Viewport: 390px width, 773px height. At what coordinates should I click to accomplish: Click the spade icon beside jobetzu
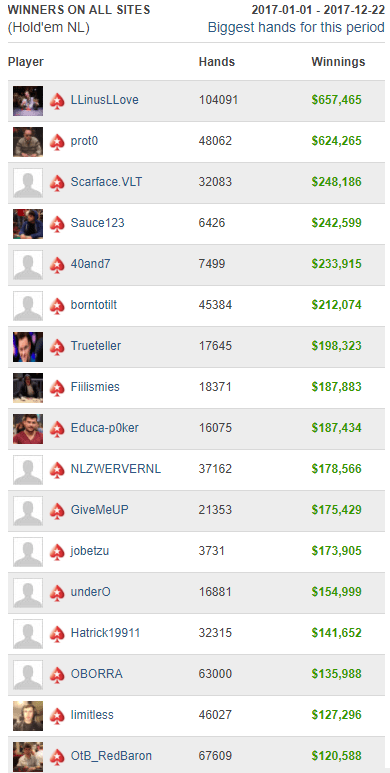click(x=57, y=551)
